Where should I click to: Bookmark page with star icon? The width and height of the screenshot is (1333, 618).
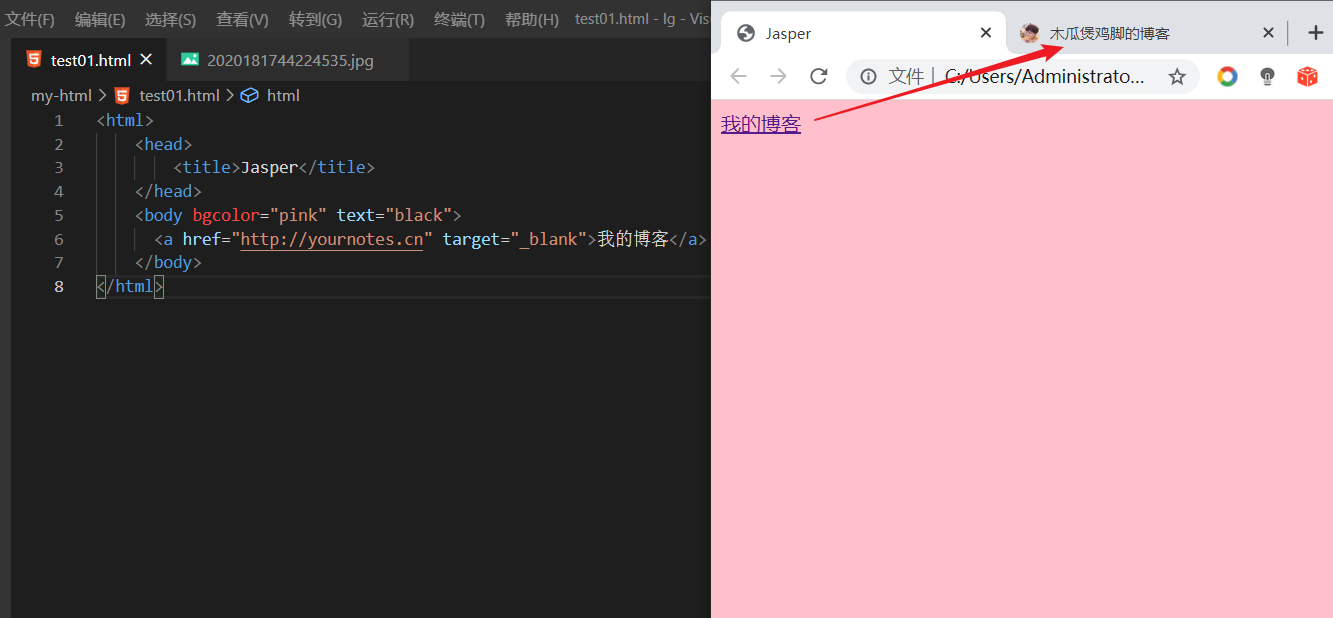click(1177, 77)
